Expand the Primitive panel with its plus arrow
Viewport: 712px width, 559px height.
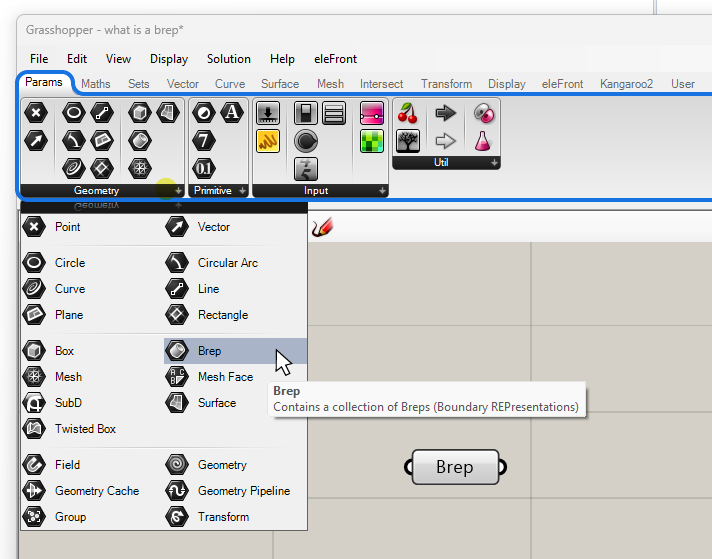pos(242,191)
